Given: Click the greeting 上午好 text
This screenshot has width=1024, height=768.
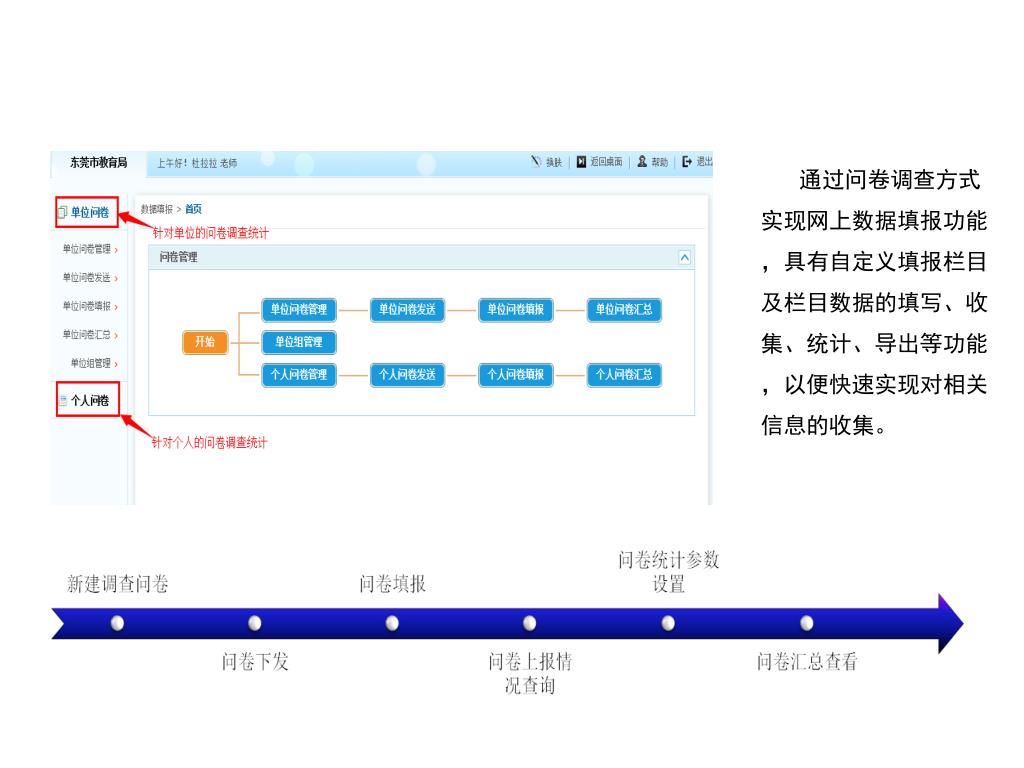Looking at the screenshot, I should point(172,163).
